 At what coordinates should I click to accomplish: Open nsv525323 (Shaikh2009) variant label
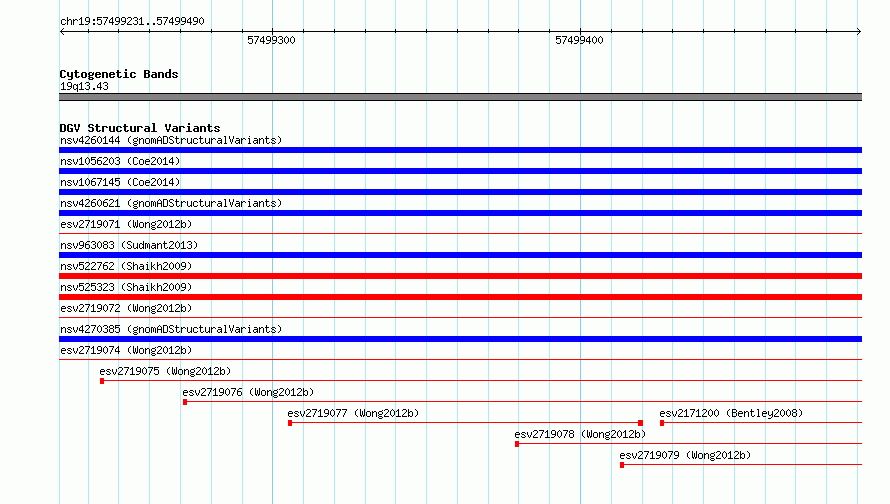(126, 287)
